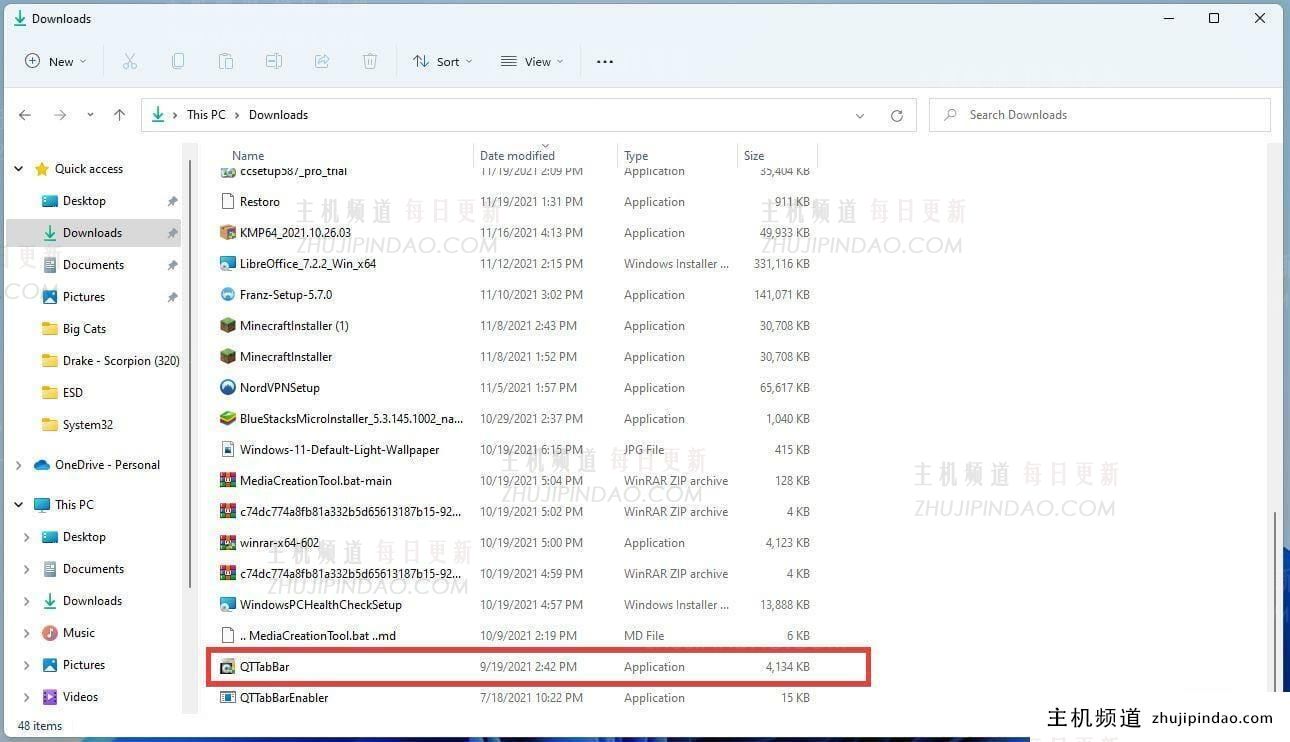Go up one folder level arrow
Image resolution: width=1290 pixels, height=742 pixels.
click(x=120, y=115)
